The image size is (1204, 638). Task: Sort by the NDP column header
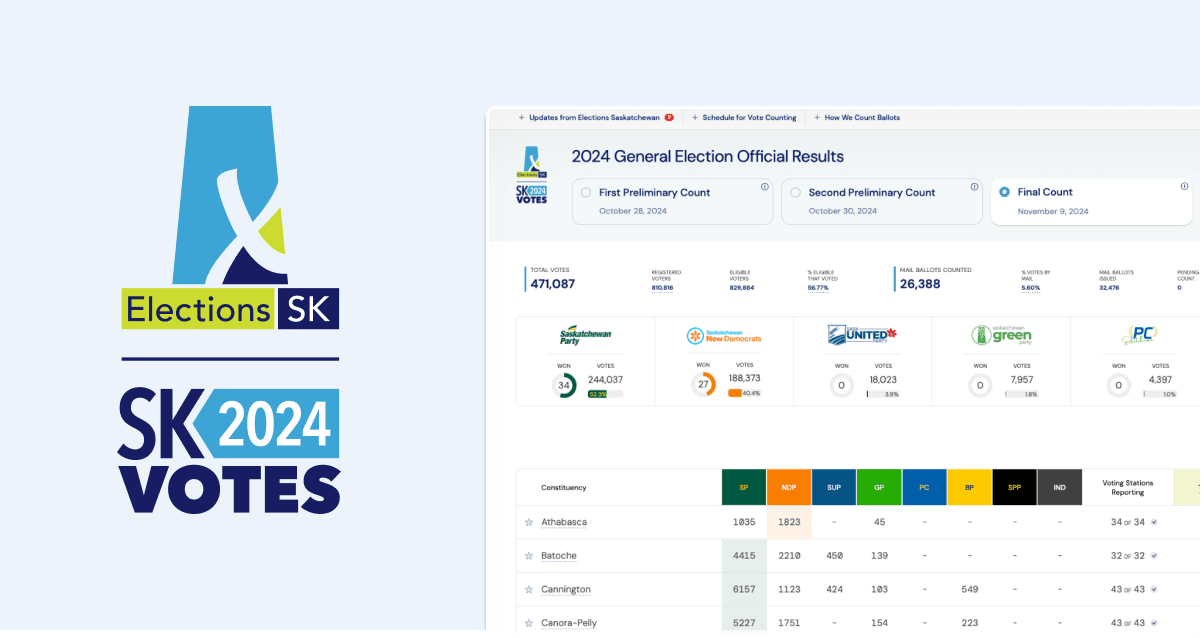(789, 487)
